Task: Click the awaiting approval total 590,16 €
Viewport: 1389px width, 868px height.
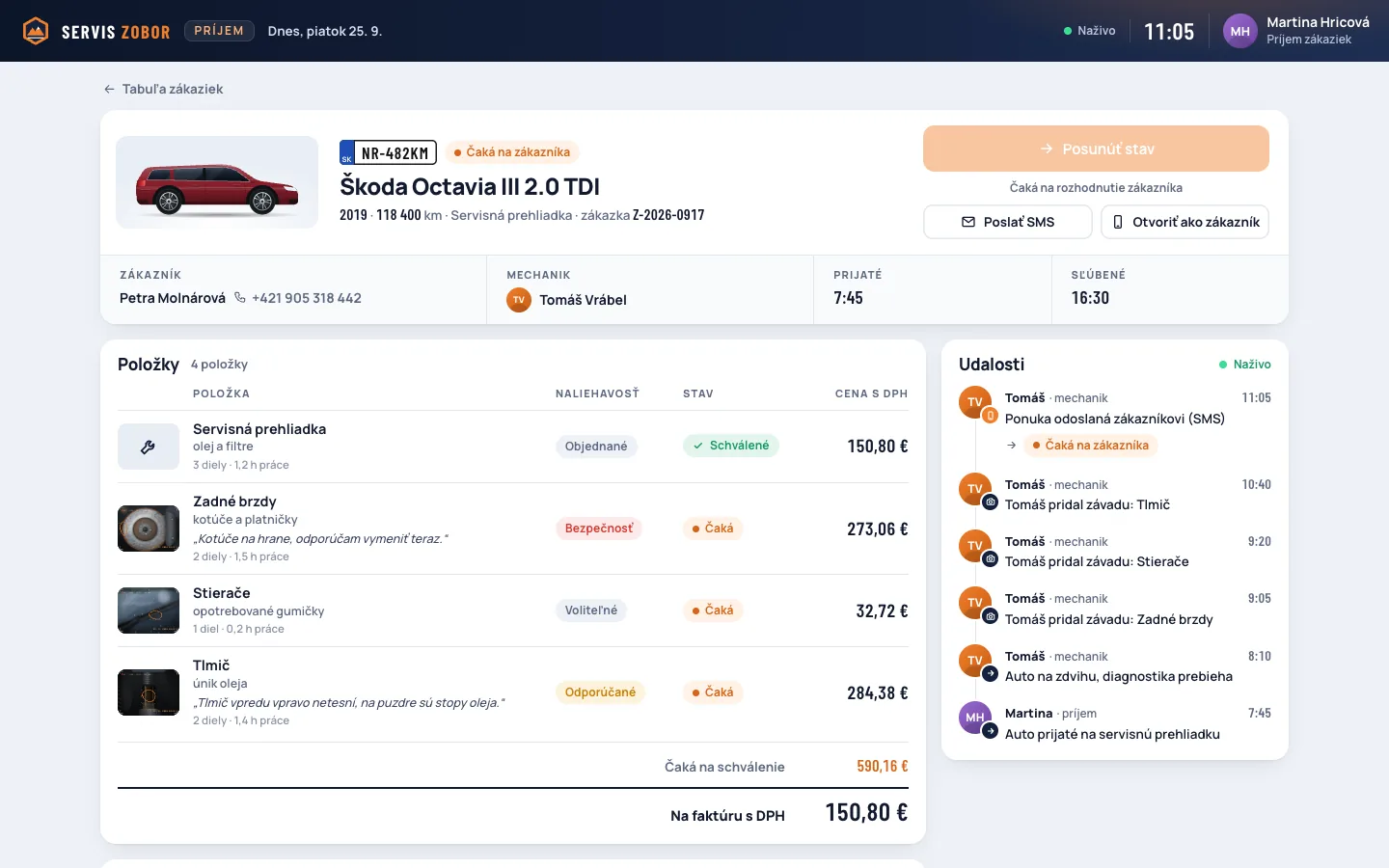Action: coord(883,767)
